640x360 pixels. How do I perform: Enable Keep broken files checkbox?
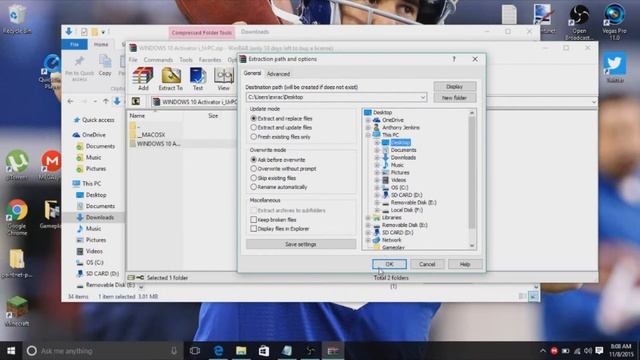pos(253,220)
